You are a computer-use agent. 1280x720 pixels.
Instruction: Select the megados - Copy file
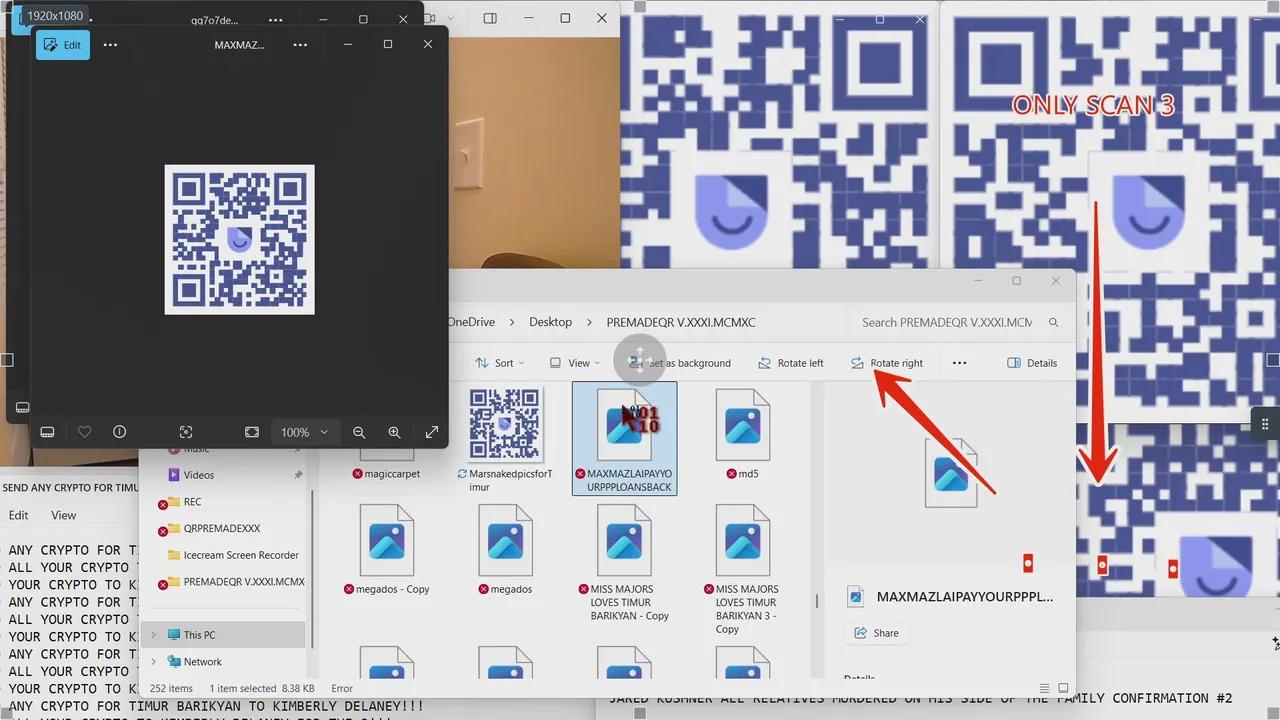click(x=386, y=549)
